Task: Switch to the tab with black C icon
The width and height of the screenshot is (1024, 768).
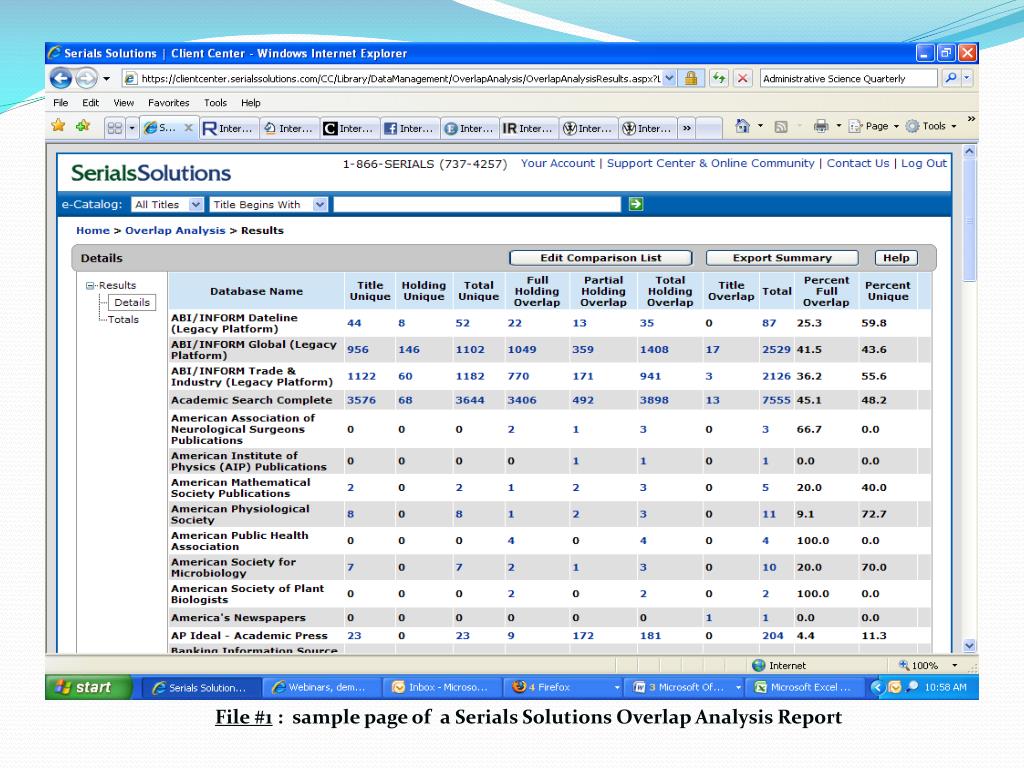Action: pos(349,129)
